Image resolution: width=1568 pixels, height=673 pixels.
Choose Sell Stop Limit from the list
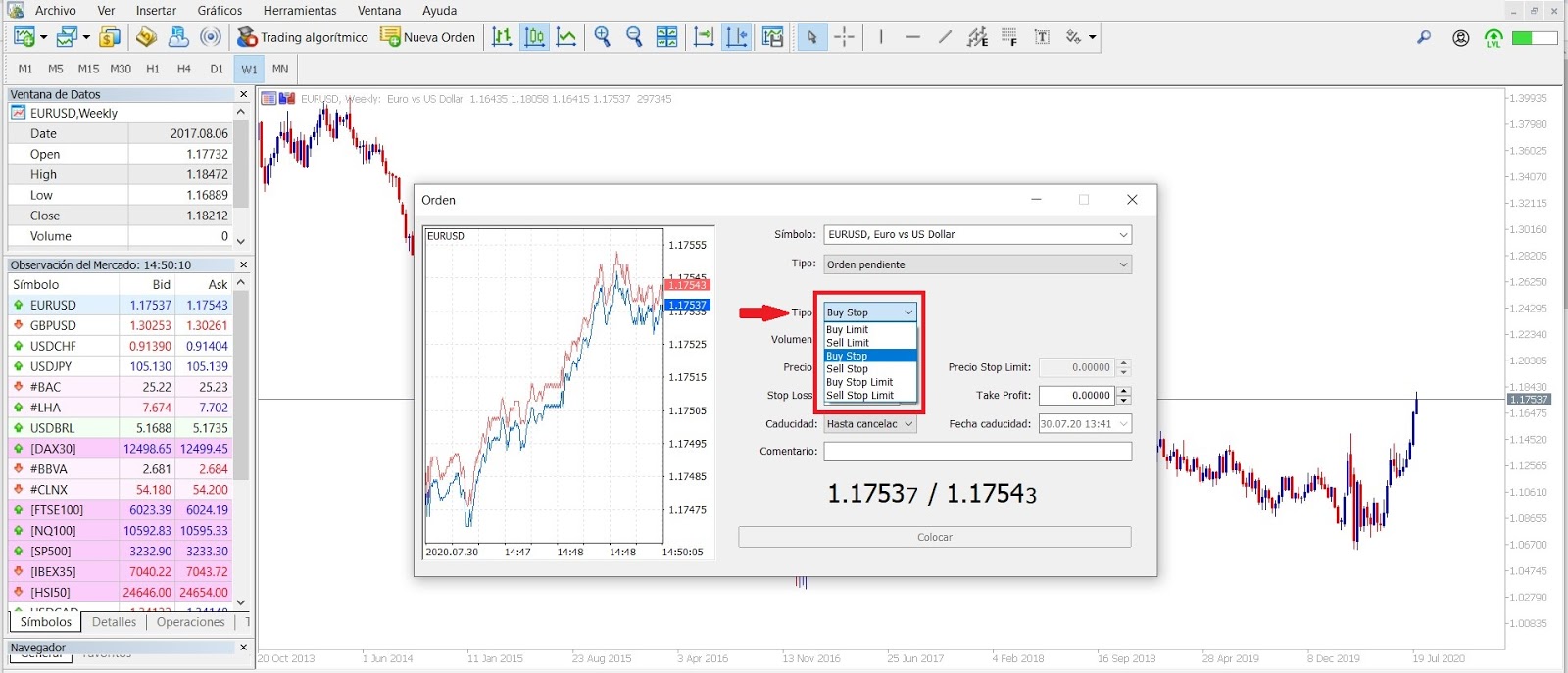point(870,396)
